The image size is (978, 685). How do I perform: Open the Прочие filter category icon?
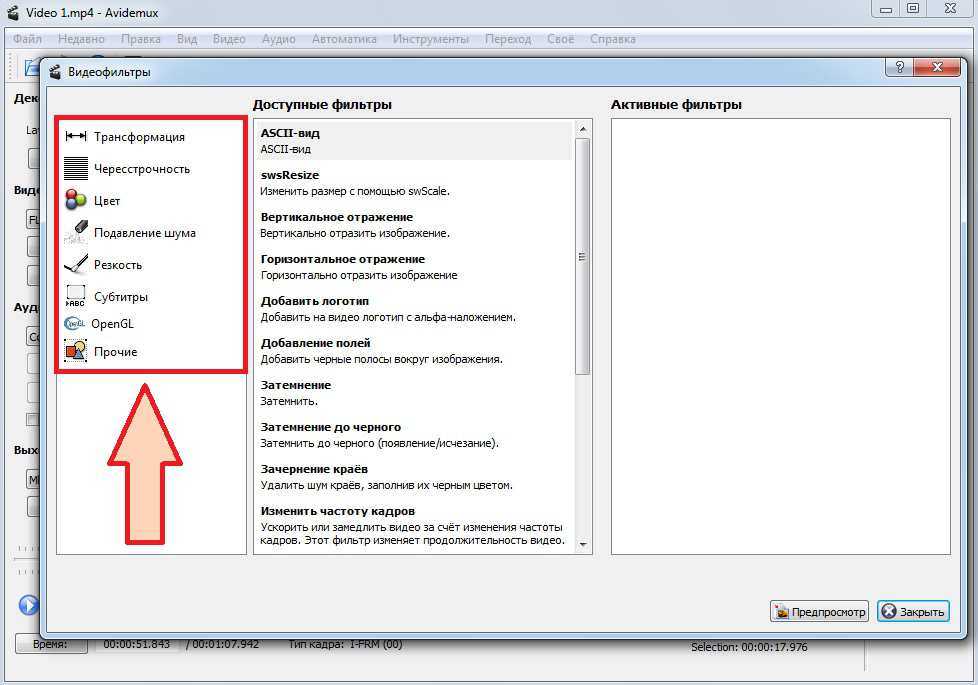(x=76, y=351)
